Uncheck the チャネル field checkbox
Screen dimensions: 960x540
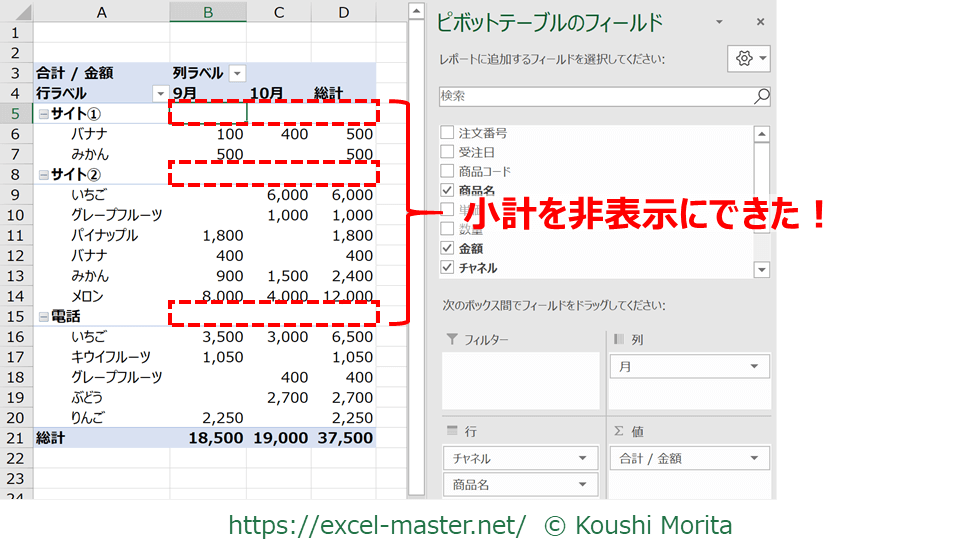(x=447, y=268)
